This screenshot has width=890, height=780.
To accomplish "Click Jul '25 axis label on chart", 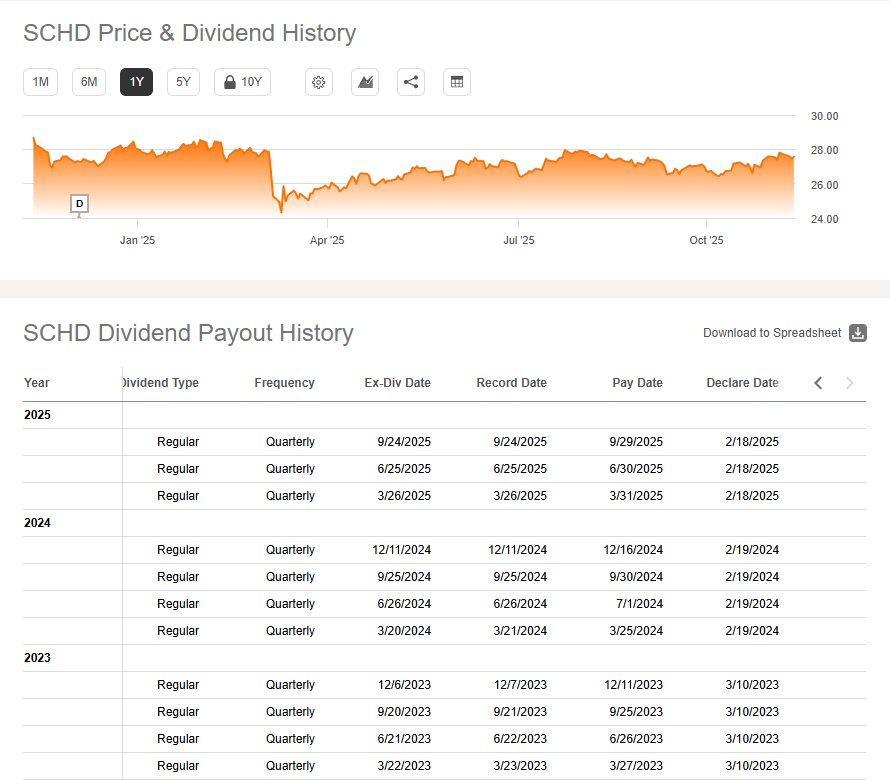I will tap(519, 240).
